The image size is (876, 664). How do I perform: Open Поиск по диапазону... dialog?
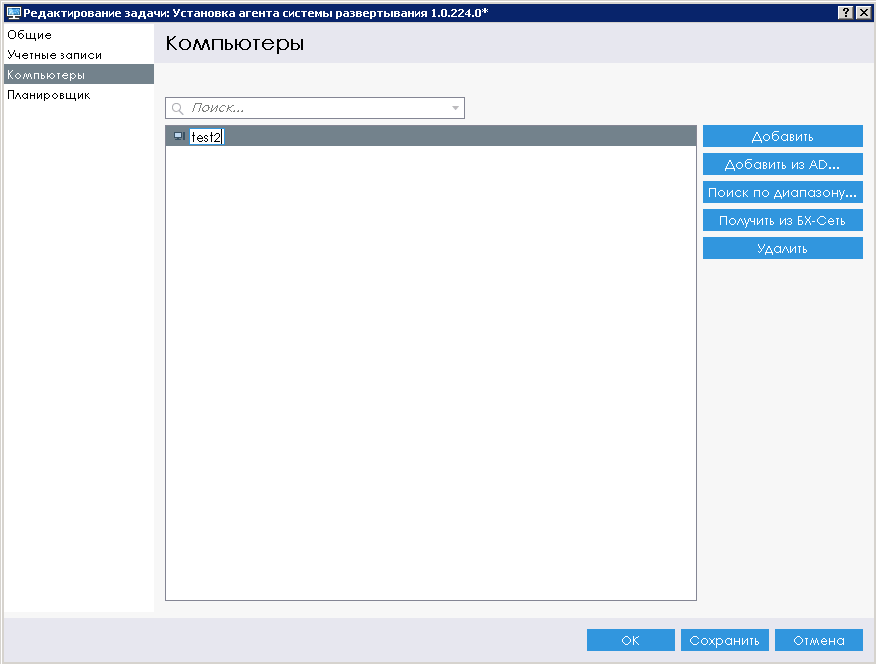pos(782,192)
